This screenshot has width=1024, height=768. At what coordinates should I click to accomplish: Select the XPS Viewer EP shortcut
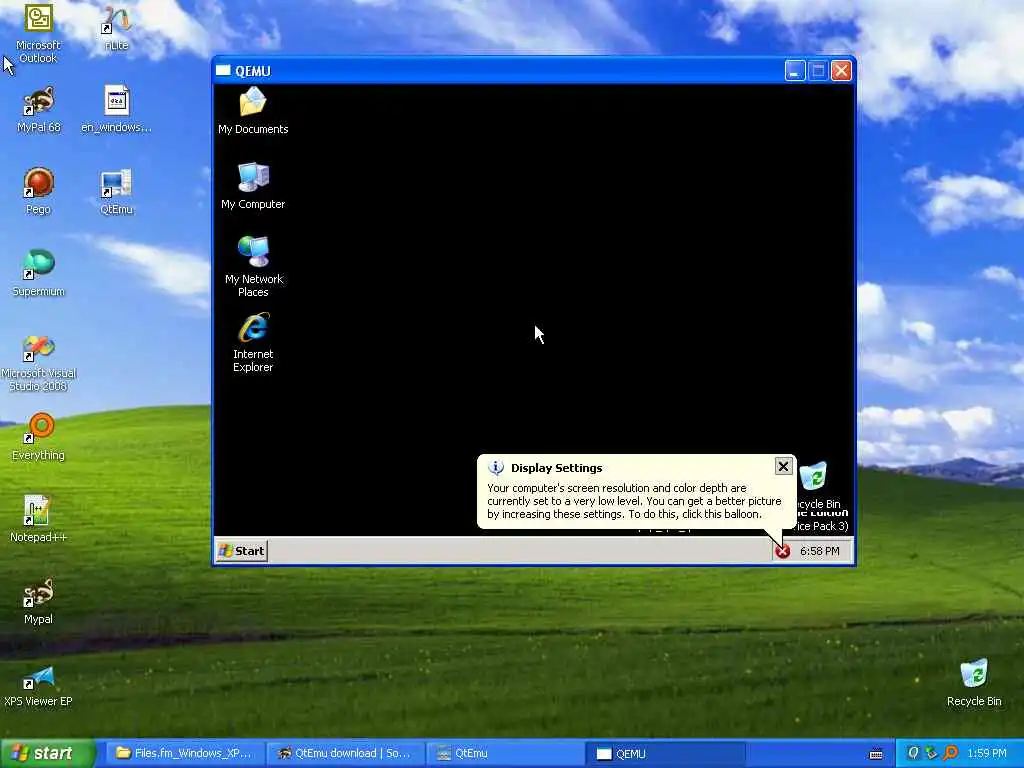(38, 685)
